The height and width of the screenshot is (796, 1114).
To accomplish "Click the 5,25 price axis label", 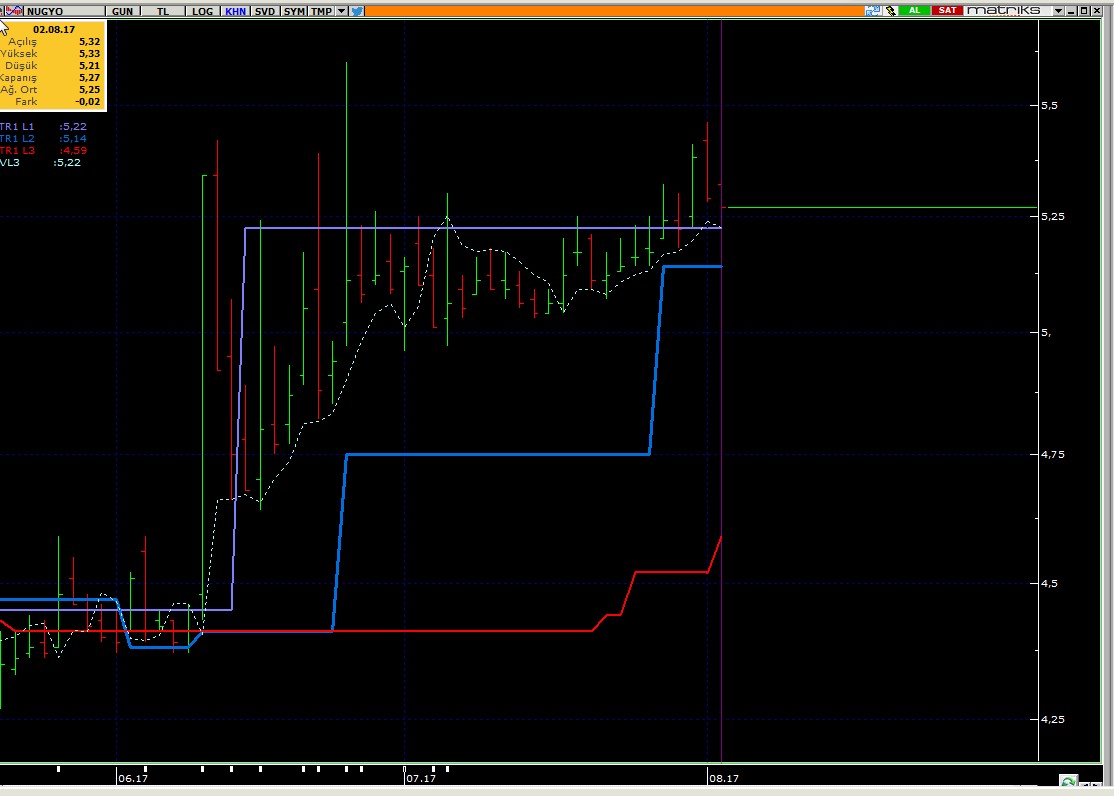I will coord(1053,216).
